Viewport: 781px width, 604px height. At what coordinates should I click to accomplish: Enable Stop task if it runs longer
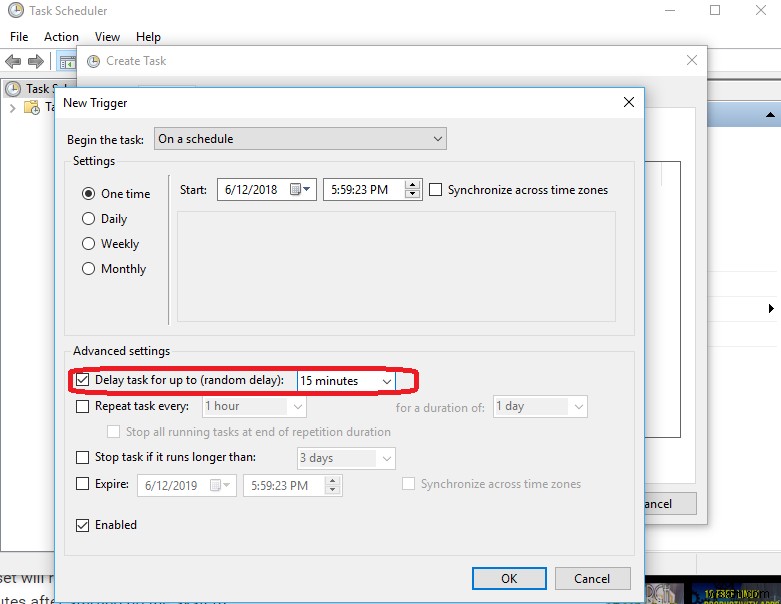click(x=82, y=457)
